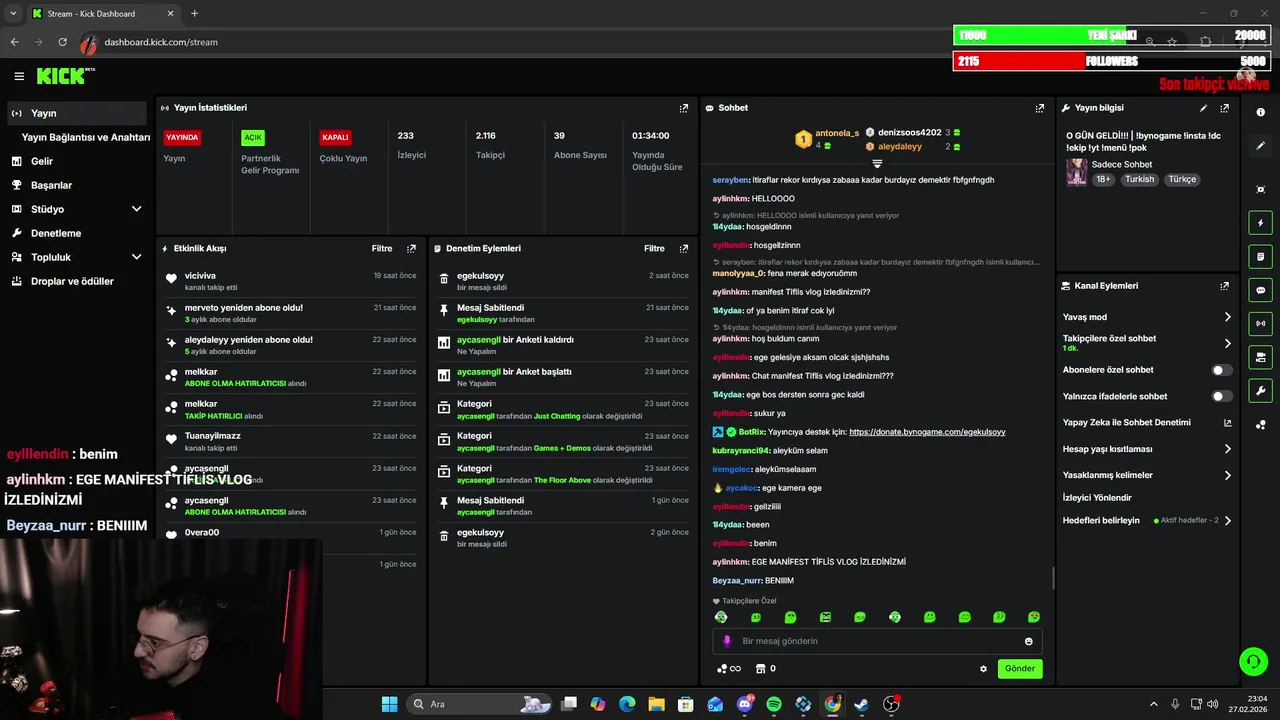This screenshot has width=1280, height=720.
Task: Open the green headset support bubble
Action: pos(1253,661)
